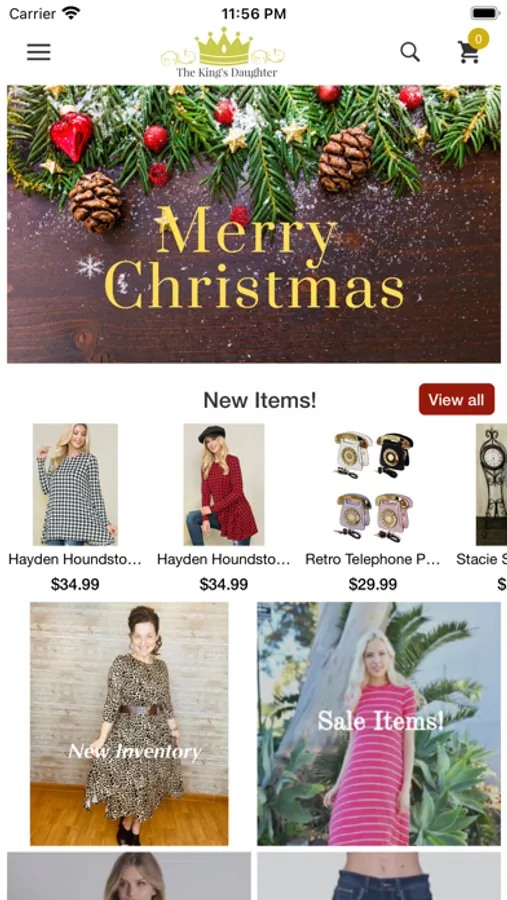The image size is (507, 900).
Task: Open the shopping cart icon
Action: (469, 52)
